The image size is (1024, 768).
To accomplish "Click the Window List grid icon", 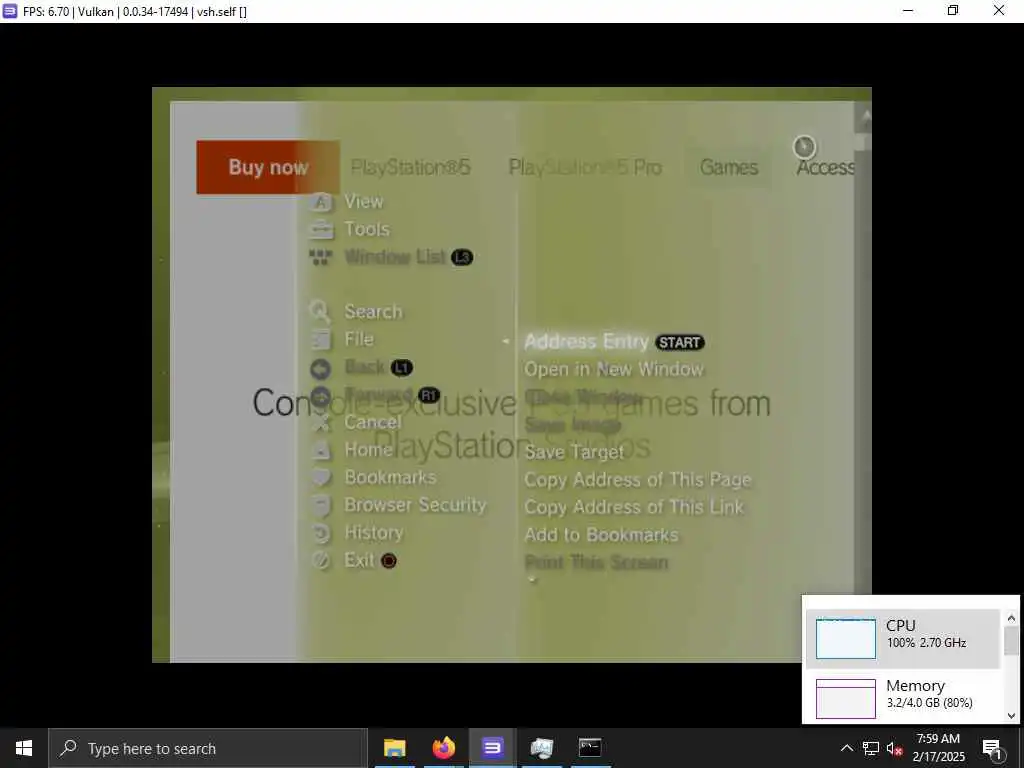I will click(x=320, y=257).
